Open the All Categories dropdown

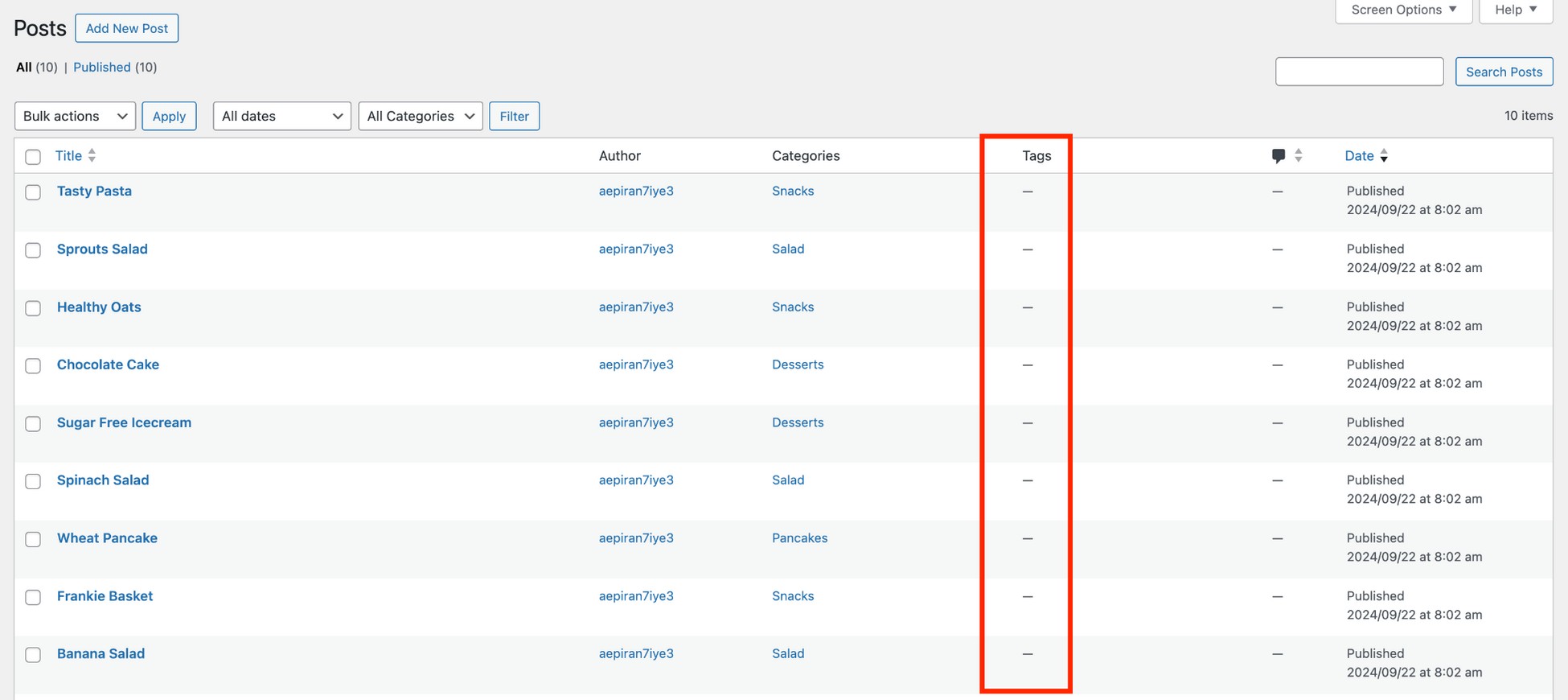point(421,116)
